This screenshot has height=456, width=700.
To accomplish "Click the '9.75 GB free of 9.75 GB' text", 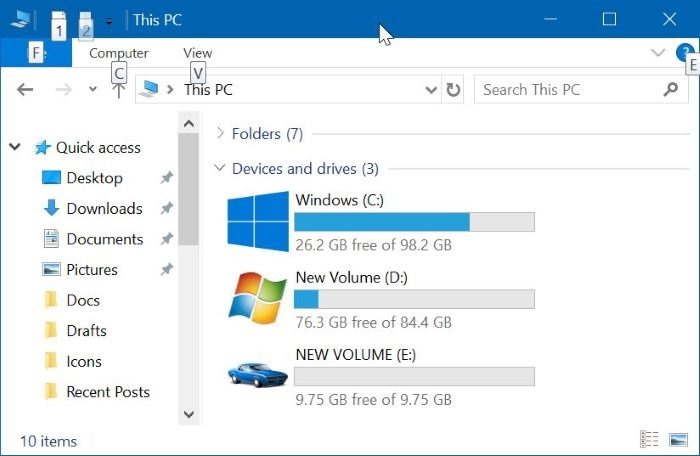I will [x=373, y=400].
